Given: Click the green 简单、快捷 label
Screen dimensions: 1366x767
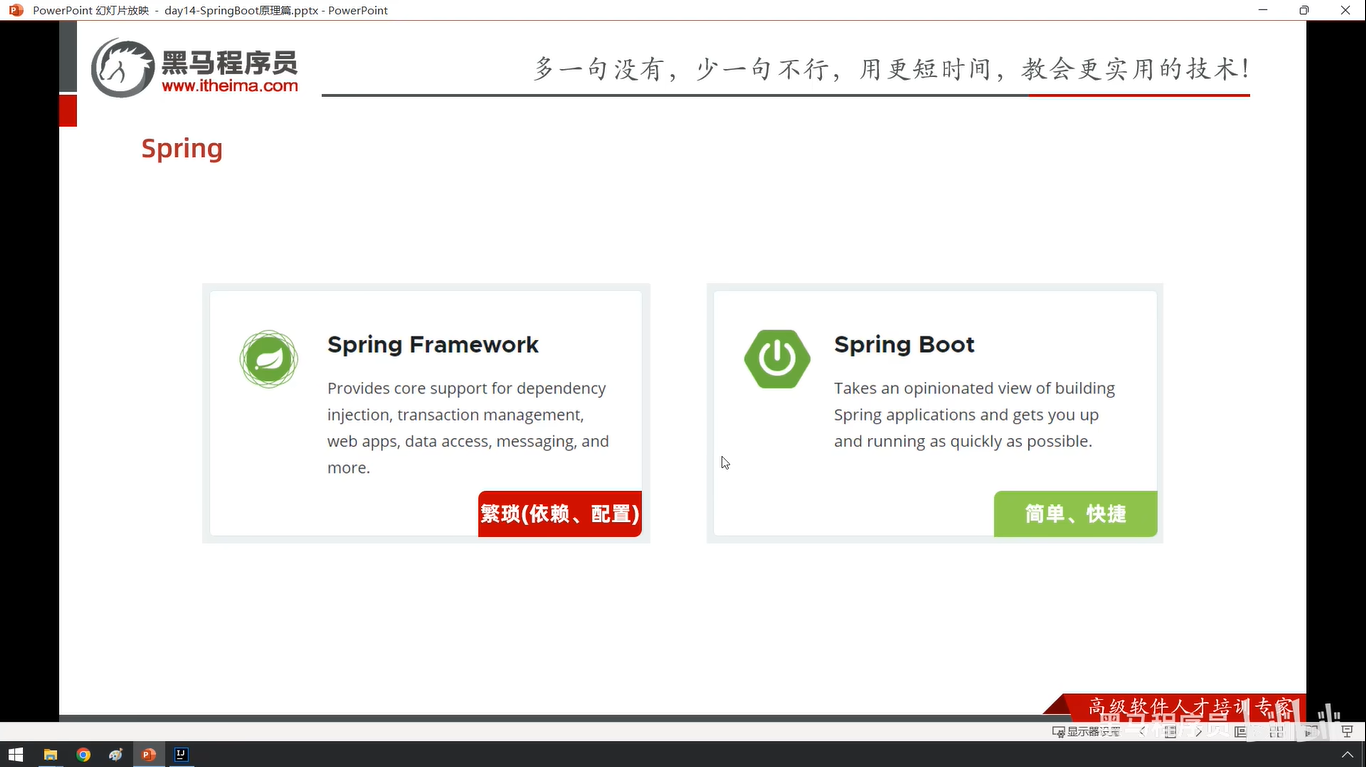Looking at the screenshot, I should tap(1076, 514).
